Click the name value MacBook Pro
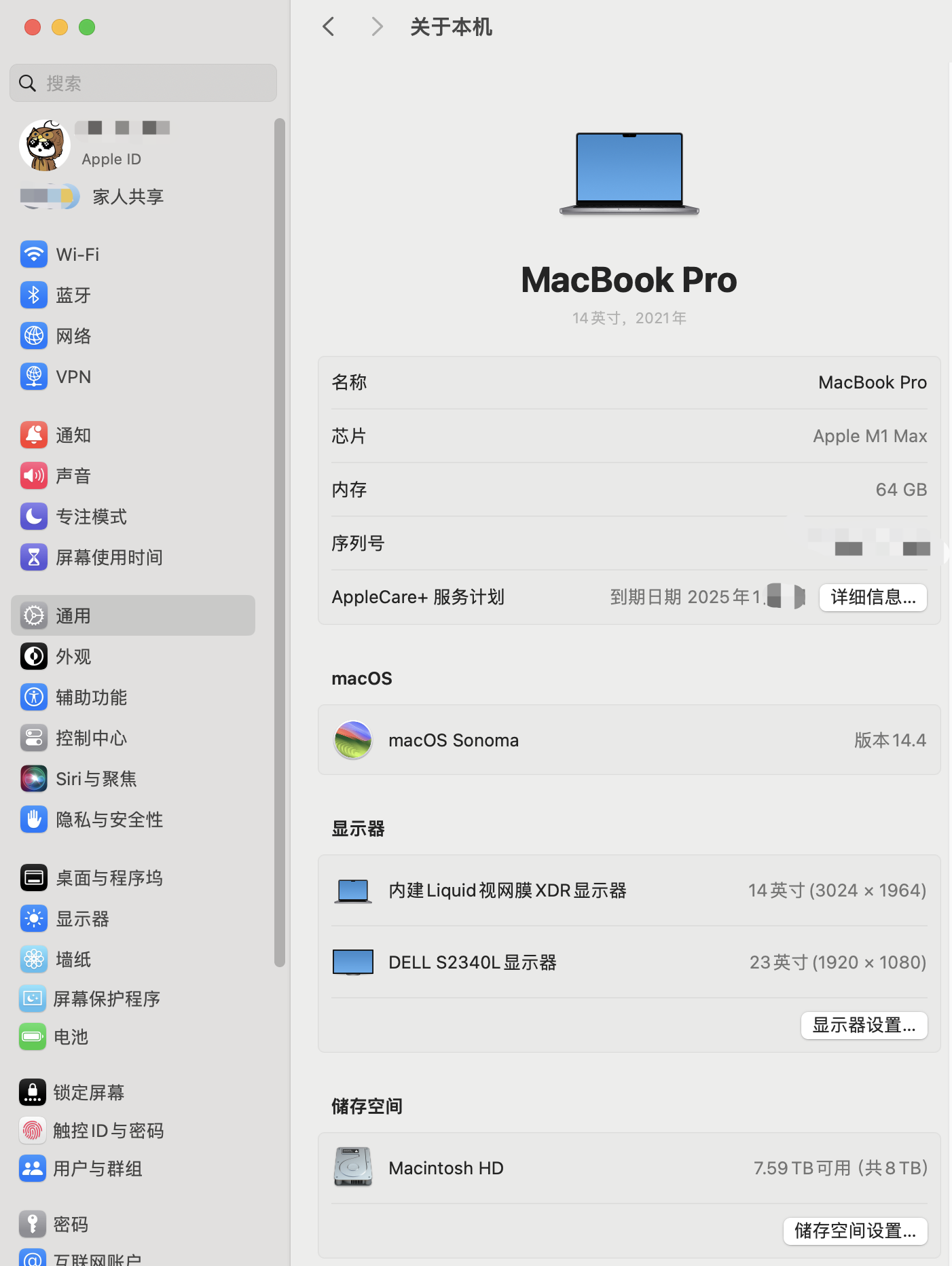The image size is (952, 1266). click(873, 382)
